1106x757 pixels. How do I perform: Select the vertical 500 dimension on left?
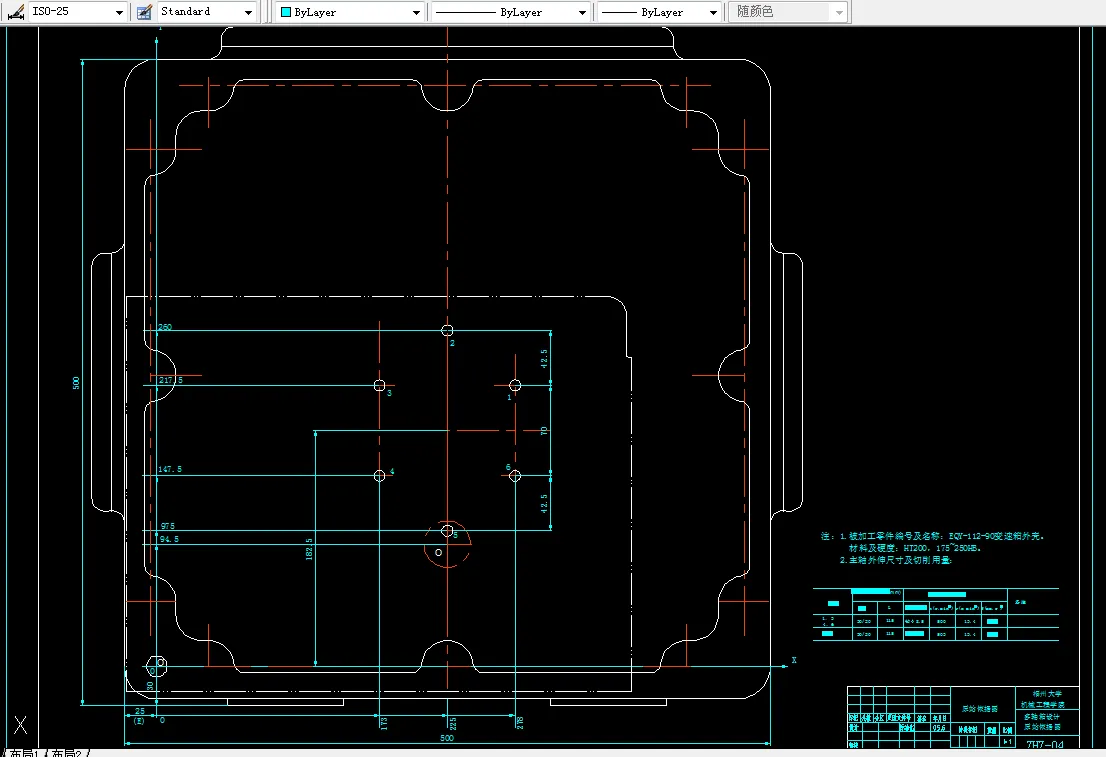[x=76, y=382]
